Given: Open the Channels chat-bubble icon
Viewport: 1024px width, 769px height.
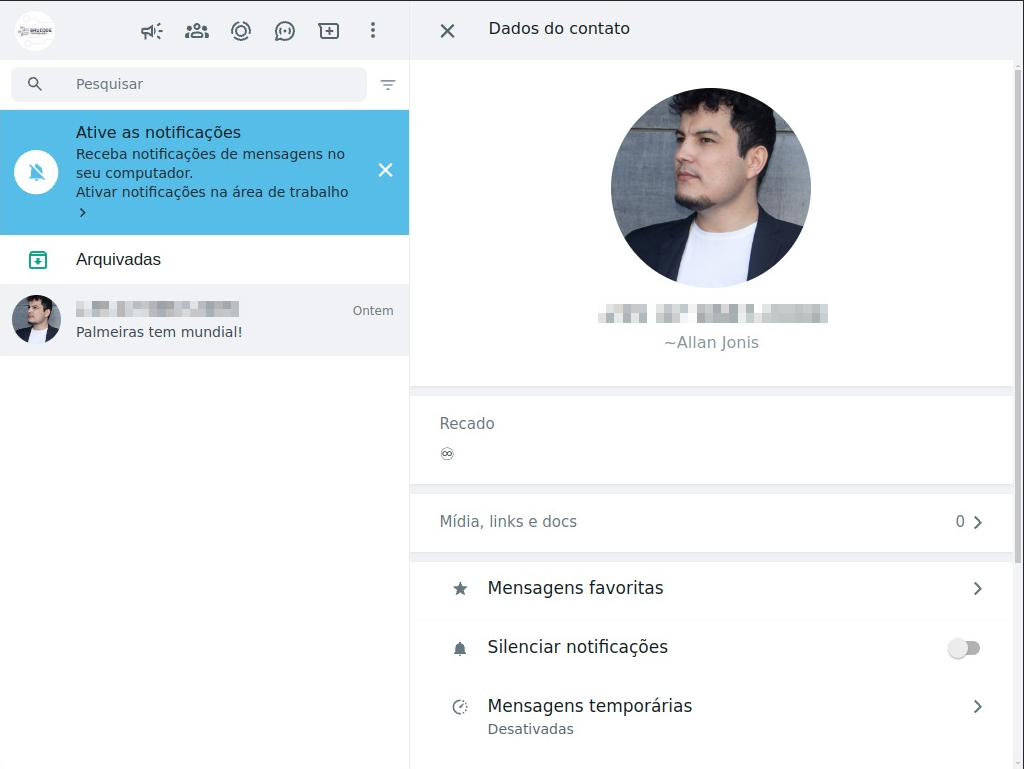Looking at the screenshot, I should click(x=285, y=31).
